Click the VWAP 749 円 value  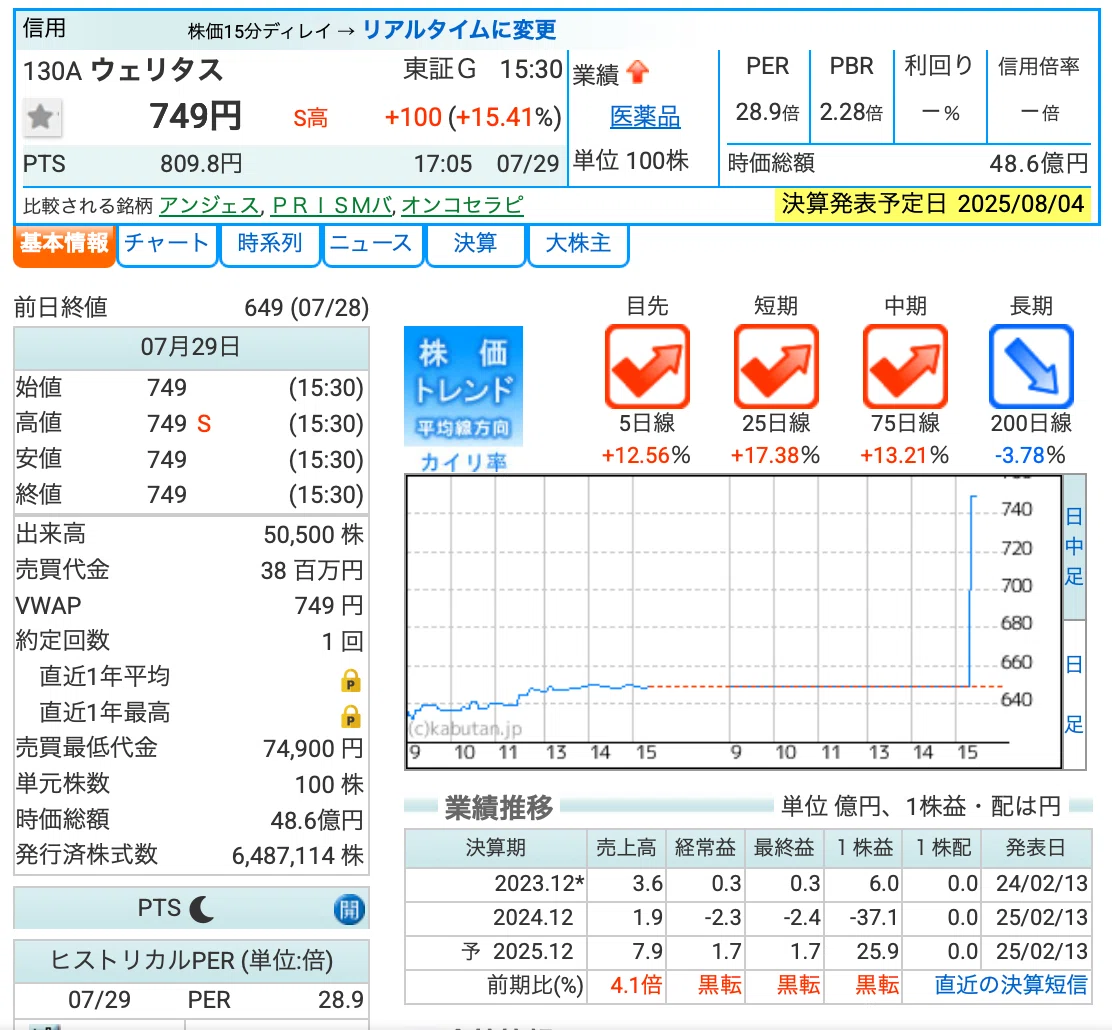click(329, 606)
